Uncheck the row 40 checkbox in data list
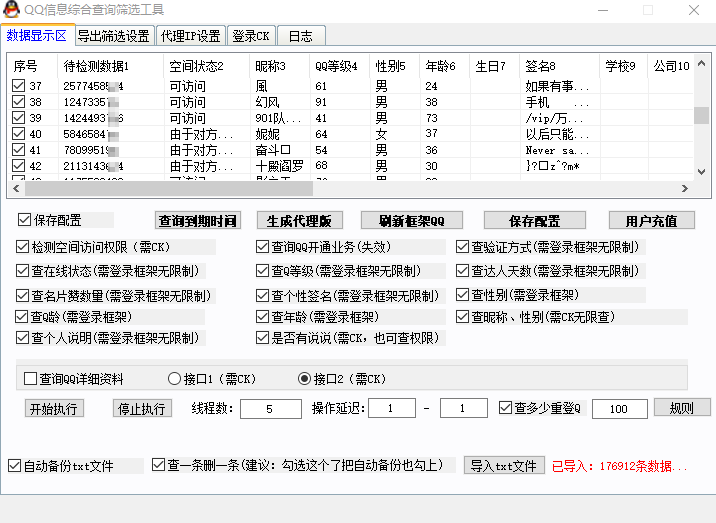Viewport: 716px width, 523px height. pyautogui.click(x=17, y=134)
